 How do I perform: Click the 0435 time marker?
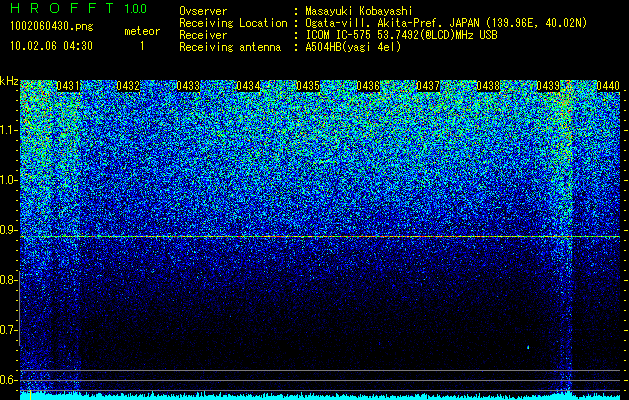coord(308,86)
